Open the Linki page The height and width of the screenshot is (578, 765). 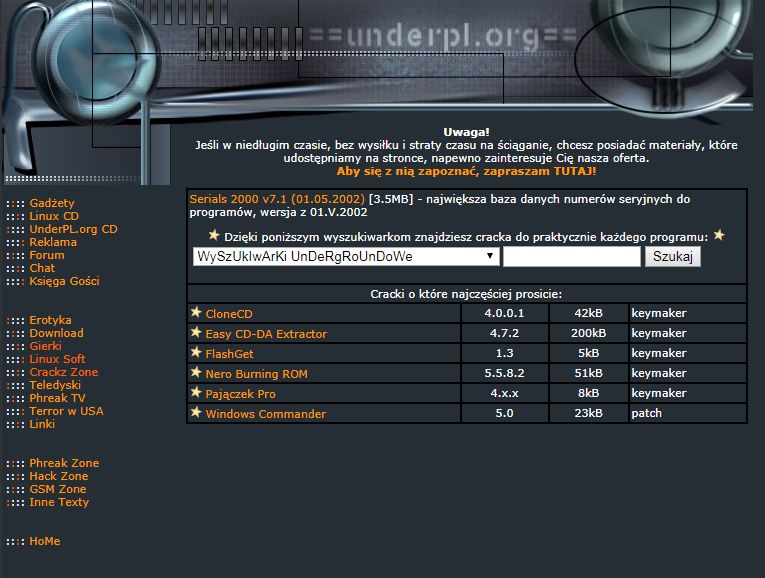(x=42, y=424)
